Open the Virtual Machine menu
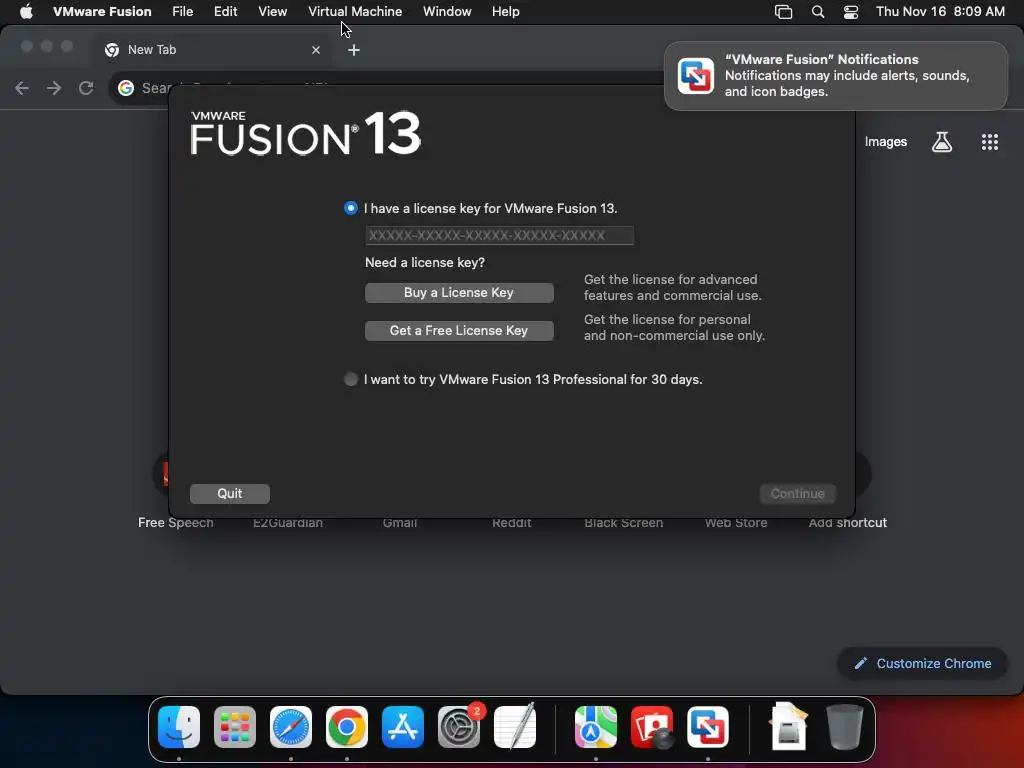The height and width of the screenshot is (768, 1024). [355, 12]
